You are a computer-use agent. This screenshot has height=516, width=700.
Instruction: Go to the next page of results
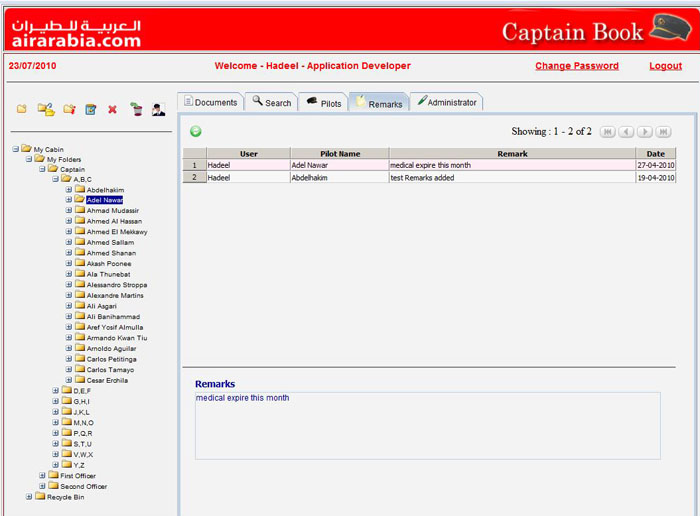point(645,132)
